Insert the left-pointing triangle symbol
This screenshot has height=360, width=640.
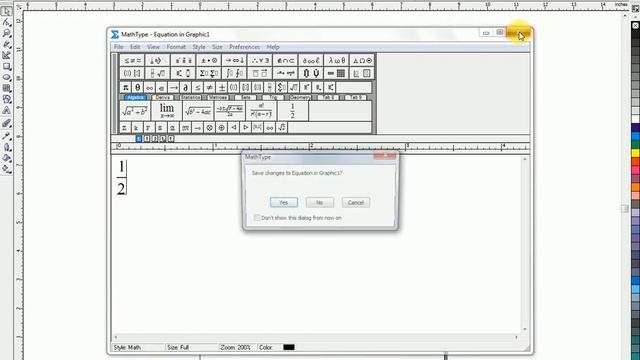tap(233, 128)
